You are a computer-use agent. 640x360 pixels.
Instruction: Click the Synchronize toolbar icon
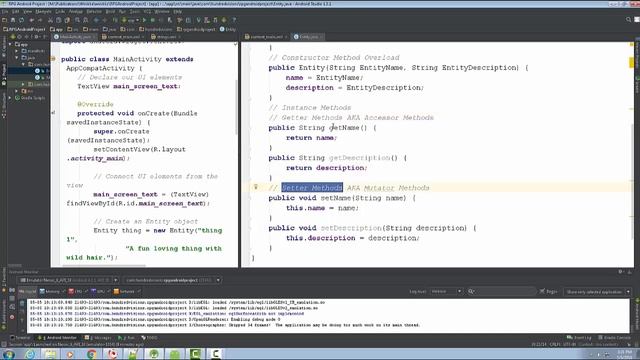[22, 20]
